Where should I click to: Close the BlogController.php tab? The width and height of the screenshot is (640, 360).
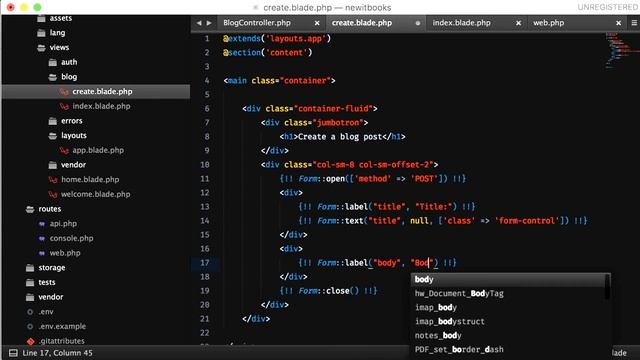pyautogui.click(x=317, y=23)
